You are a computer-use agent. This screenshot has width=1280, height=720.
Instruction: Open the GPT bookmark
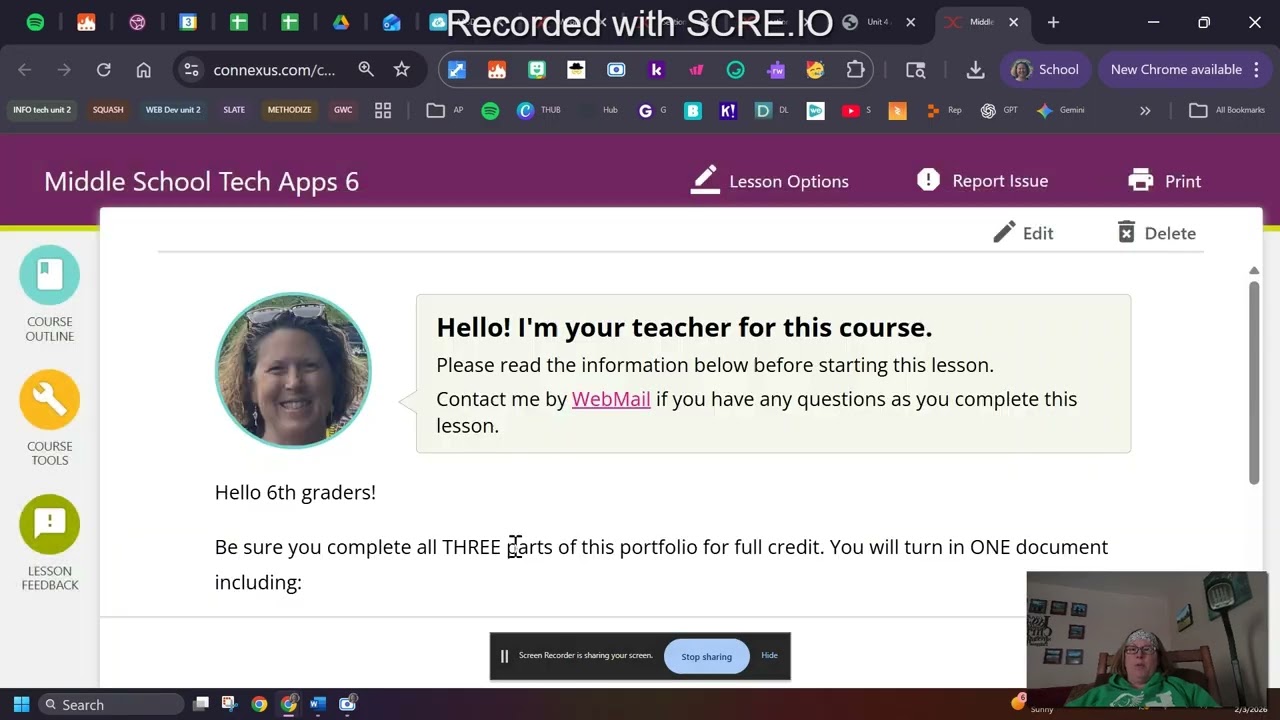click(x=999, y=111)
